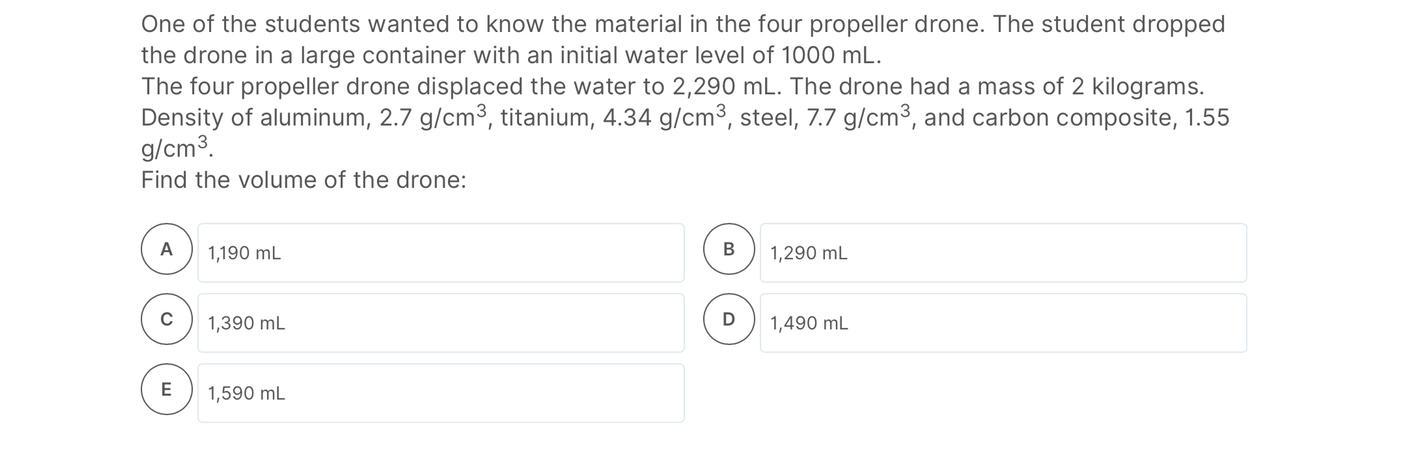Viewport: 1406px width, 452px height.
Task: Click the word 'titanium' in the density list
Action: tap(545, 118)
